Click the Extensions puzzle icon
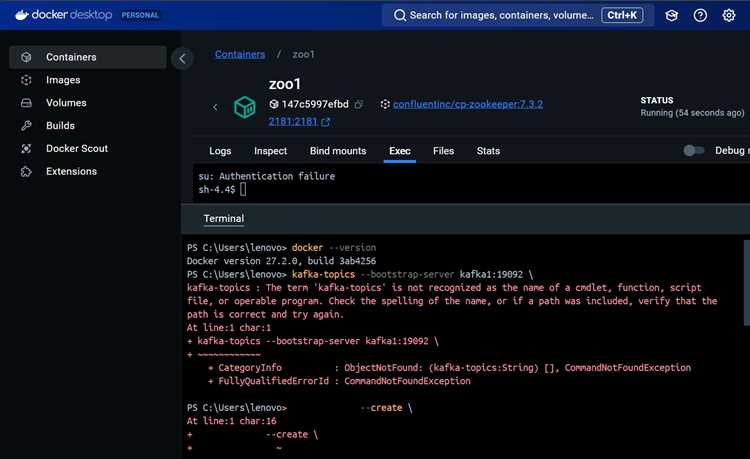Screen dimensions: 750x459 26,171
